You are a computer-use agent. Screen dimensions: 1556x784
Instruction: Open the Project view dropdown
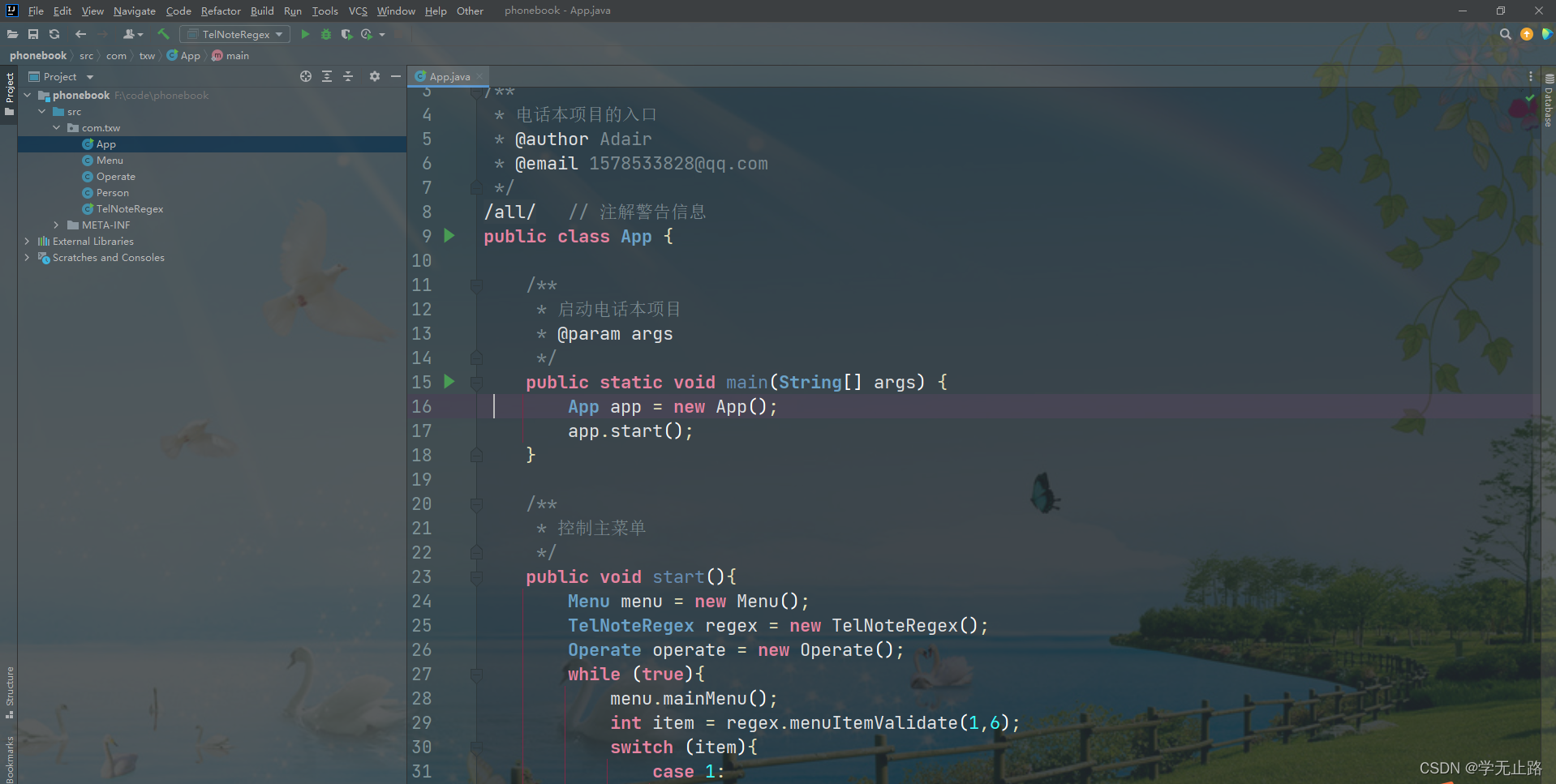[x=61, y=76]
